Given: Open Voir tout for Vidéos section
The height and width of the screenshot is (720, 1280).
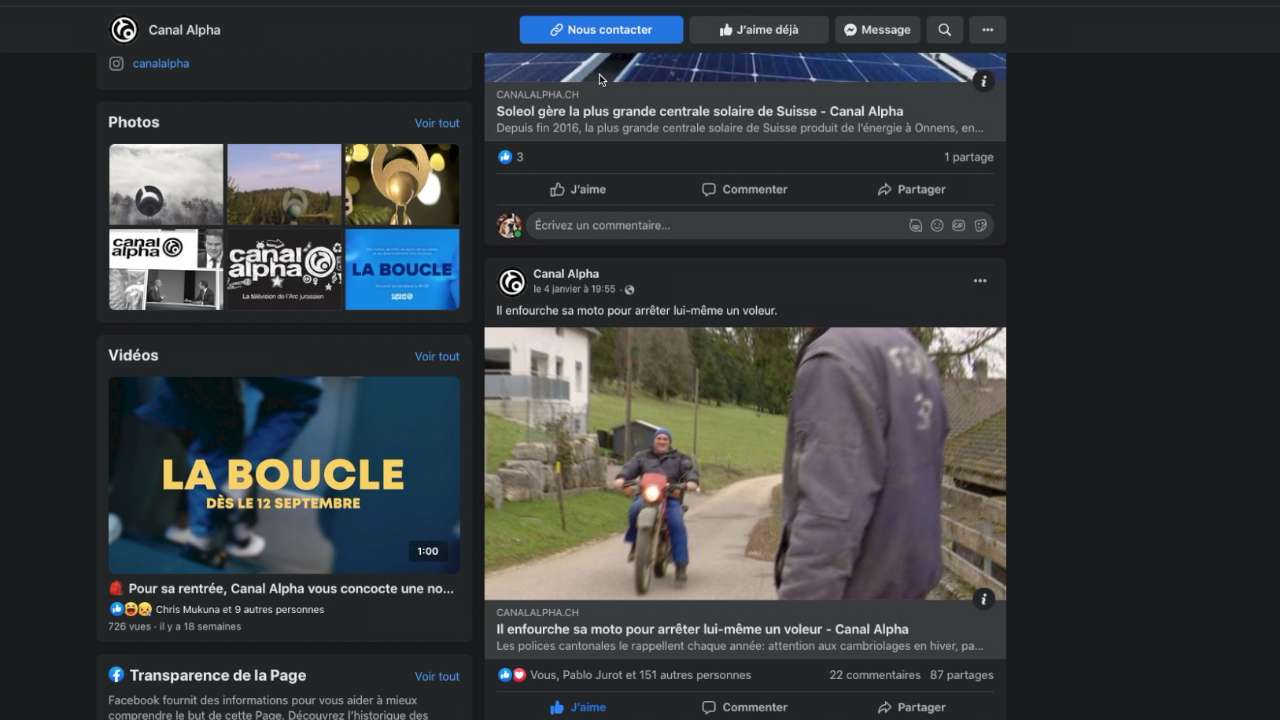Looking at the screenshot, I should [x=437, y=356].
